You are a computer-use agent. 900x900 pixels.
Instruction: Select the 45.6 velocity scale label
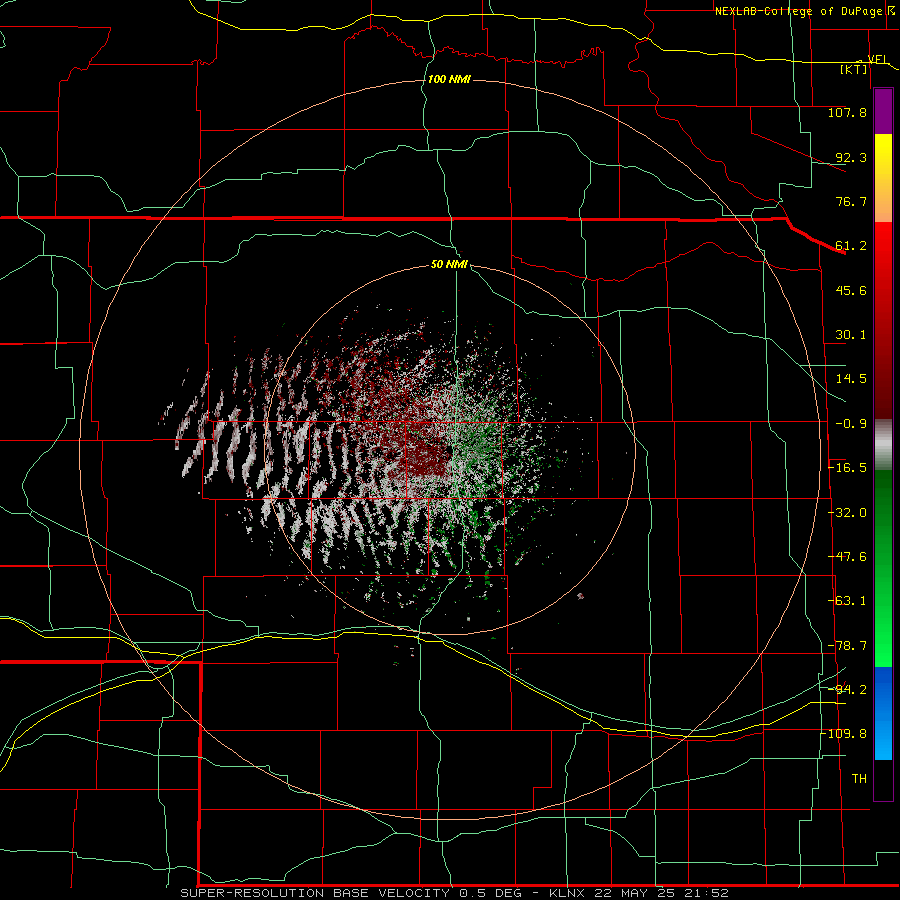[x=851, y=290]
